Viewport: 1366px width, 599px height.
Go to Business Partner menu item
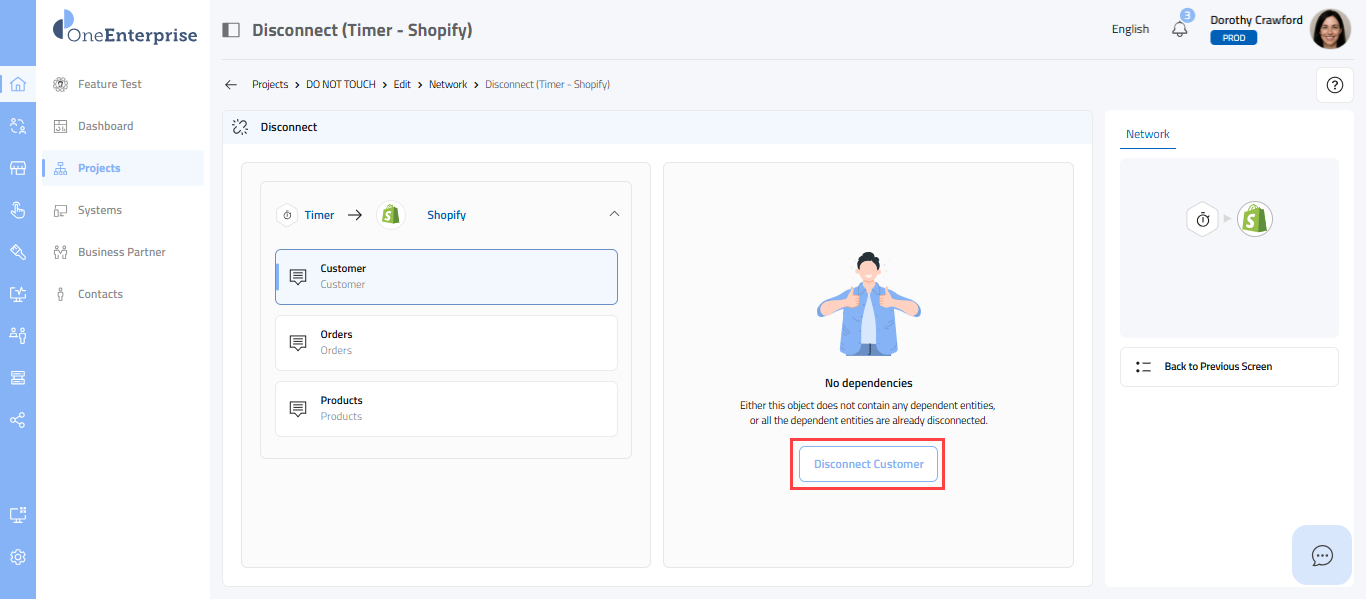coord(121,252)
